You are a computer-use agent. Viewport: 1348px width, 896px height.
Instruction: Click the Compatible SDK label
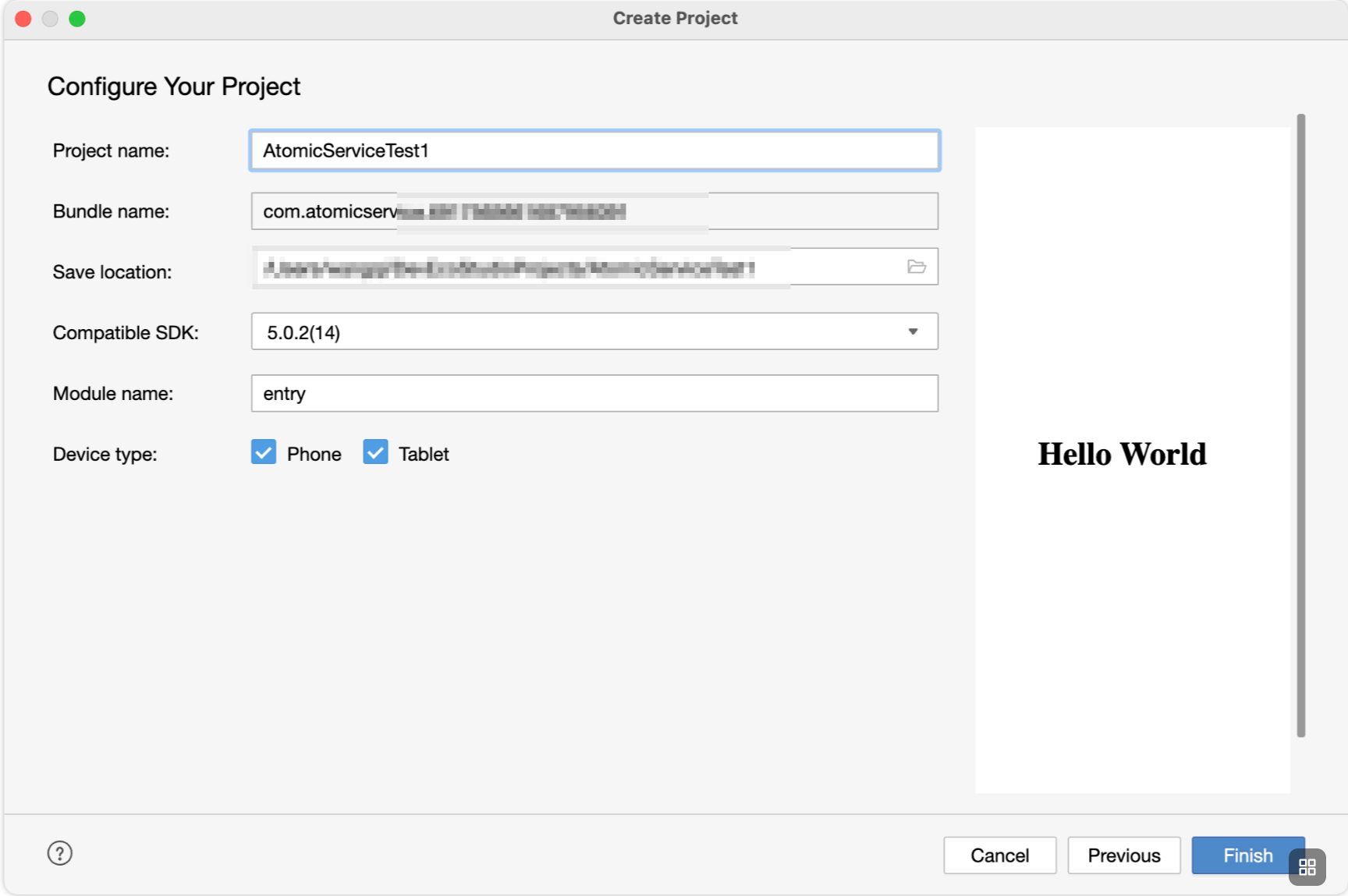click(x=126, y=333)
